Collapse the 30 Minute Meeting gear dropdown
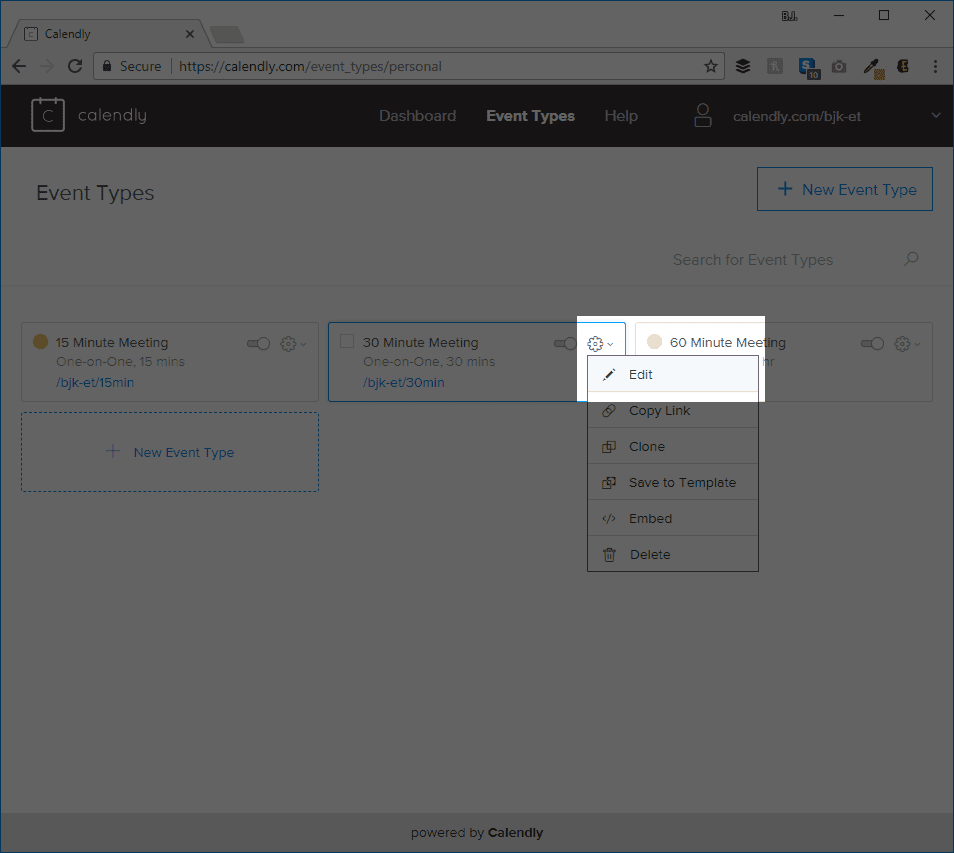The image size is (954, 853). tap(600, 344)
